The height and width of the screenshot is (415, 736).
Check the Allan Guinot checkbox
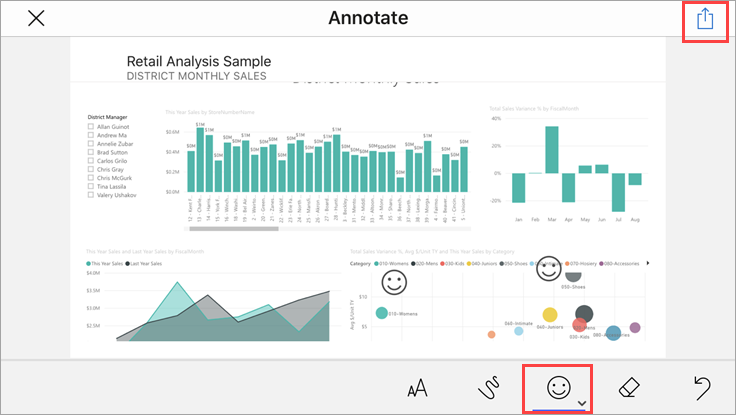(91, 127)
